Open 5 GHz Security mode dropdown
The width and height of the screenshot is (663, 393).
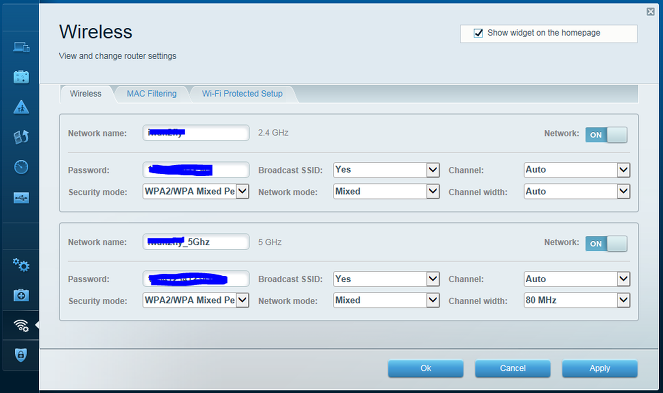[x=196, y=300]
